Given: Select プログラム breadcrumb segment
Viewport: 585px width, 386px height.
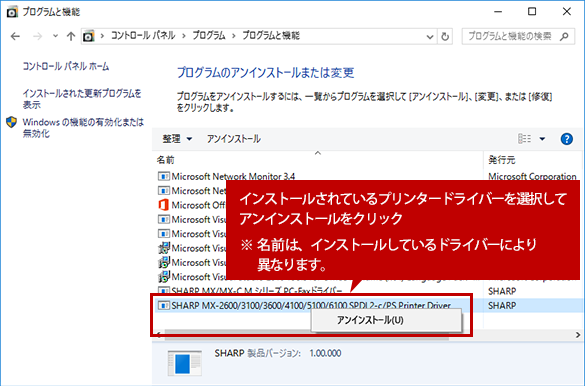Looking at the screenshot, I should pyautogui.click(x=209, y=36).
